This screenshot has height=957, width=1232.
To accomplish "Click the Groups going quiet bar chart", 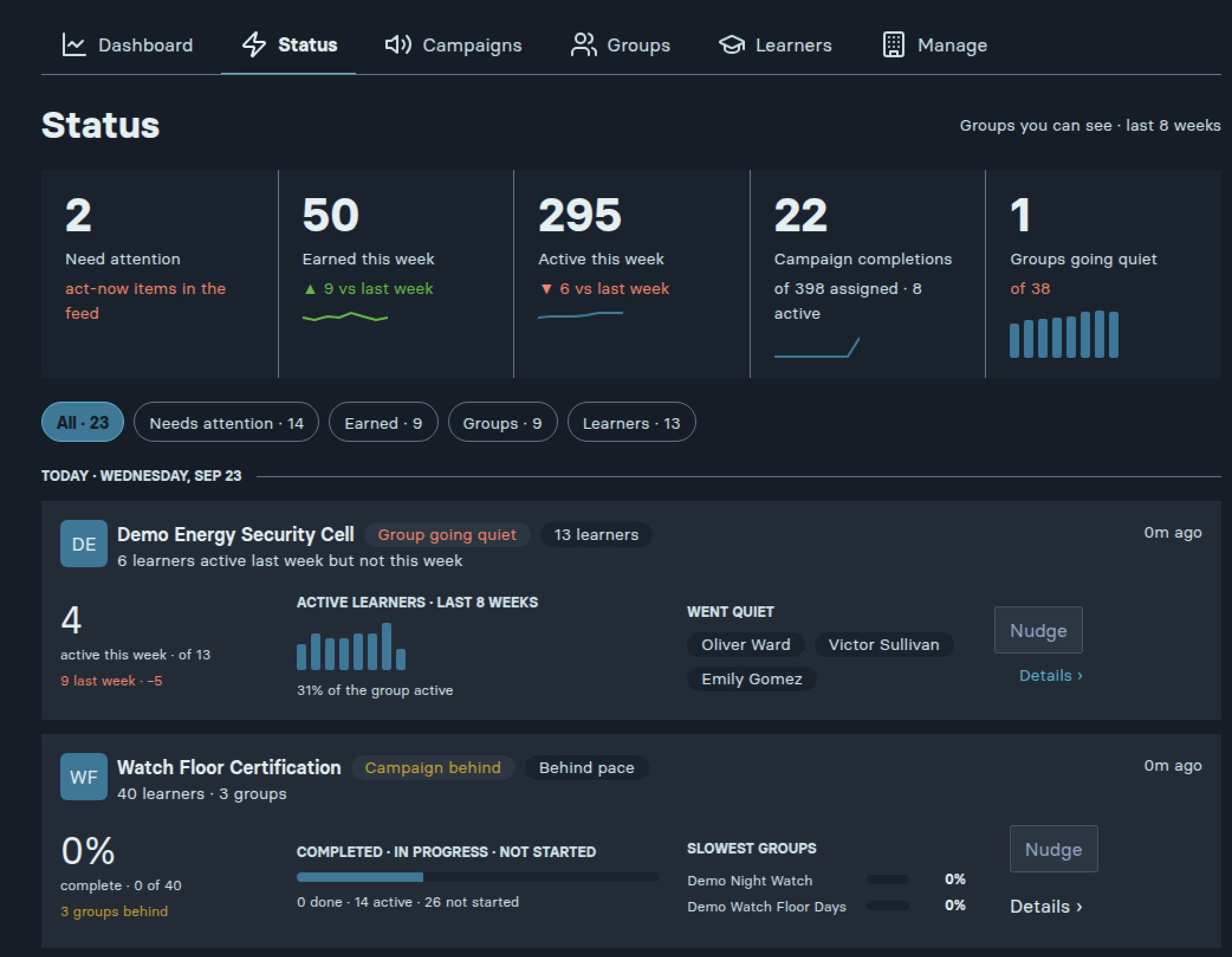I will pos(1064,334).
